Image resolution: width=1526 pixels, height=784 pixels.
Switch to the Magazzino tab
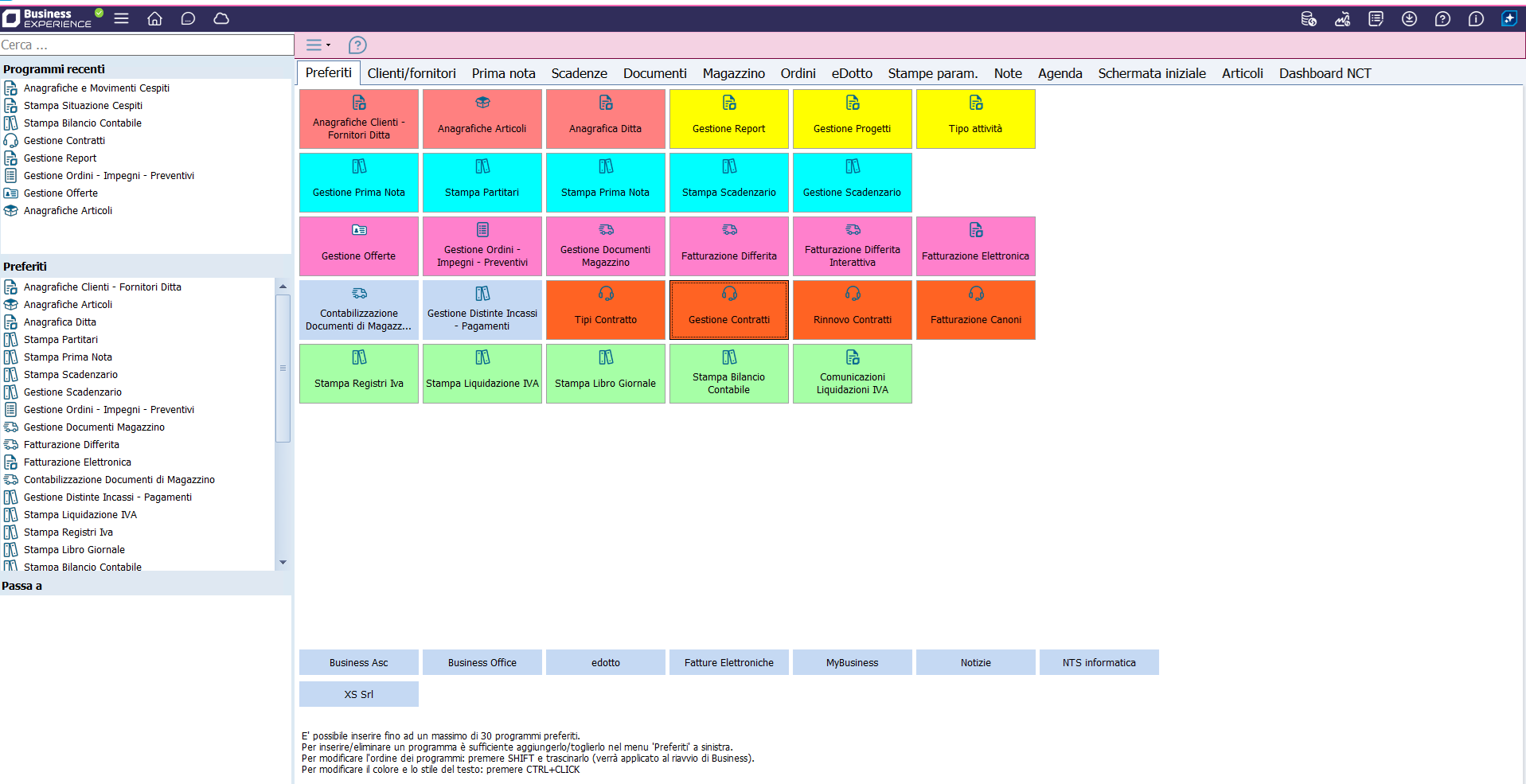tap(733, 73)
